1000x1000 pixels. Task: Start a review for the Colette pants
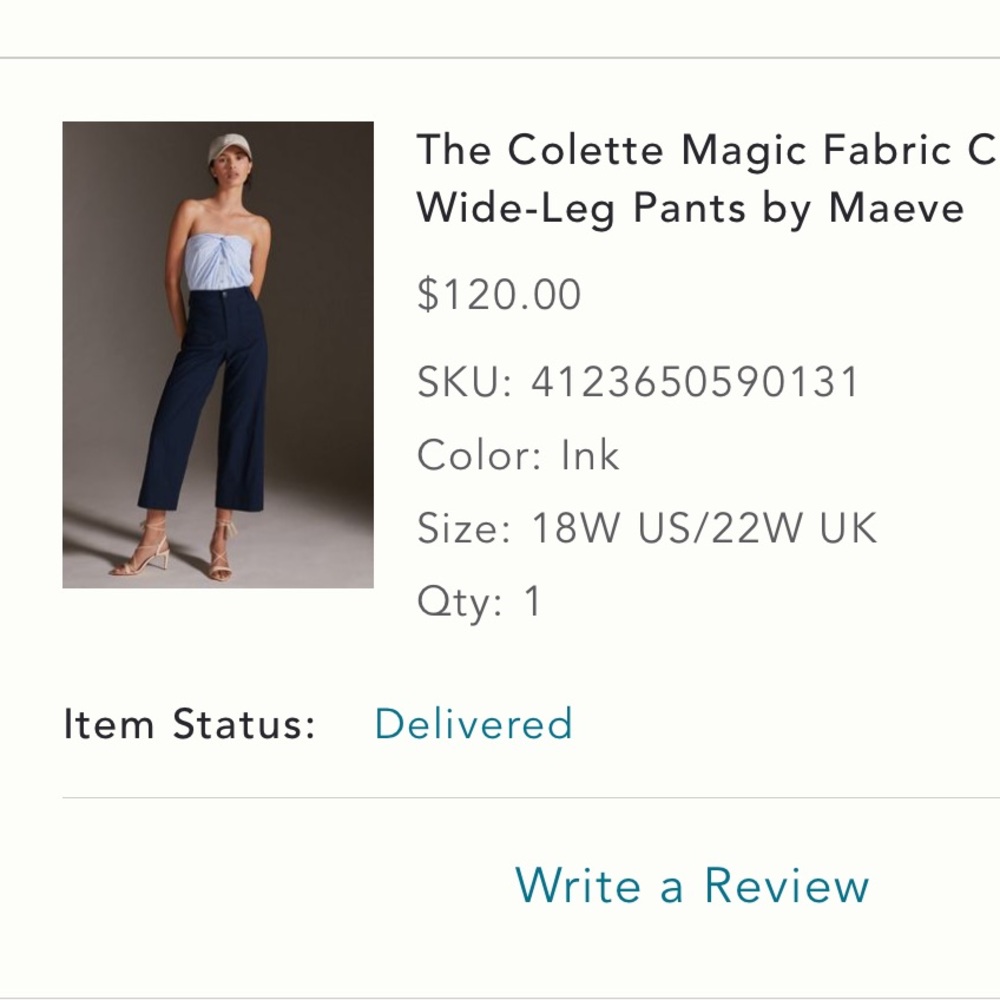[692, 883]
